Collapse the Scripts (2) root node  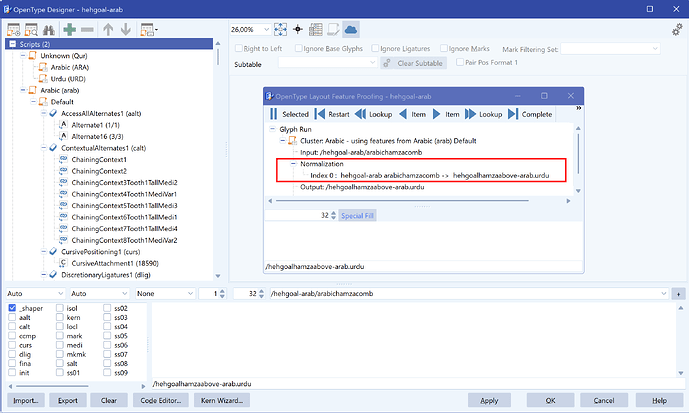click(11, 44)
